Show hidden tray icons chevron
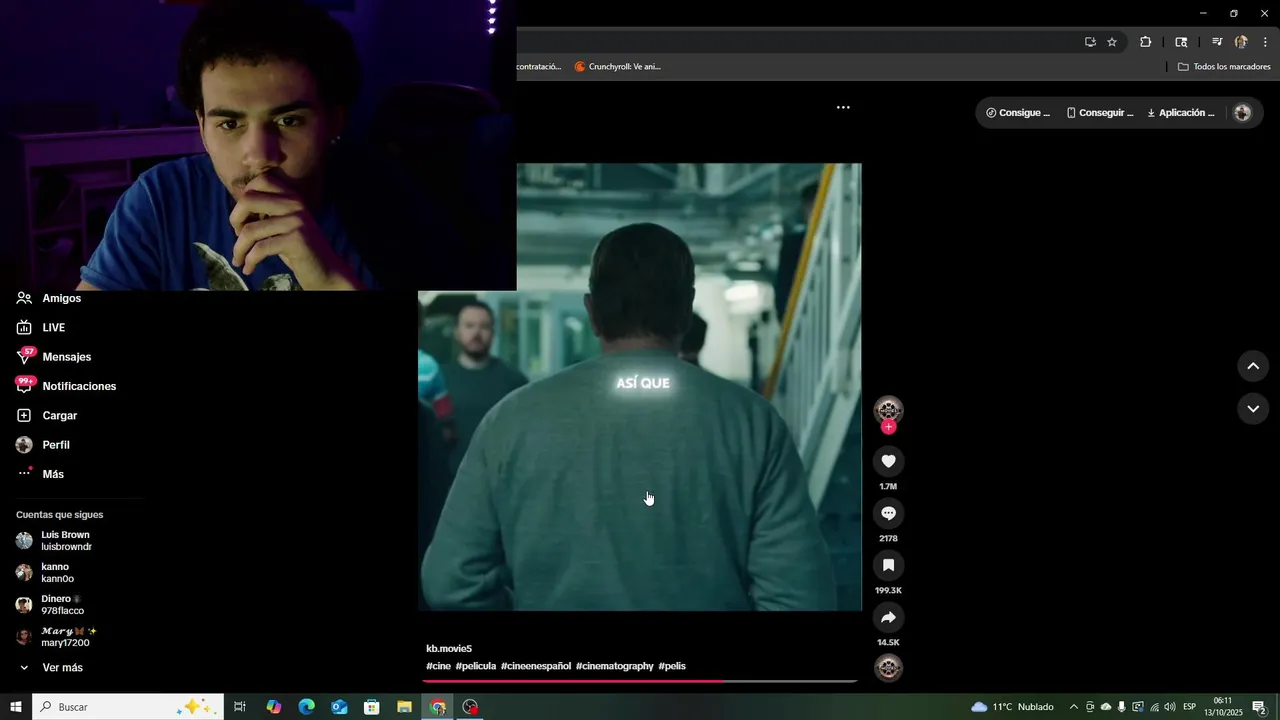The height and width of the screenshot is (720, 1280). [x=1074, y=707]
